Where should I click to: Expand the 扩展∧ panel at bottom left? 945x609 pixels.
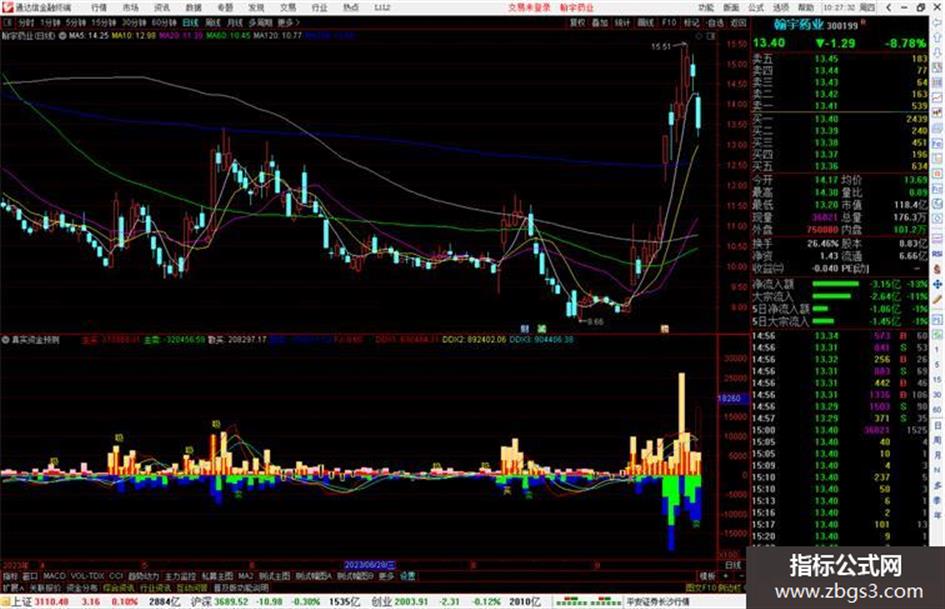[12, 587]
